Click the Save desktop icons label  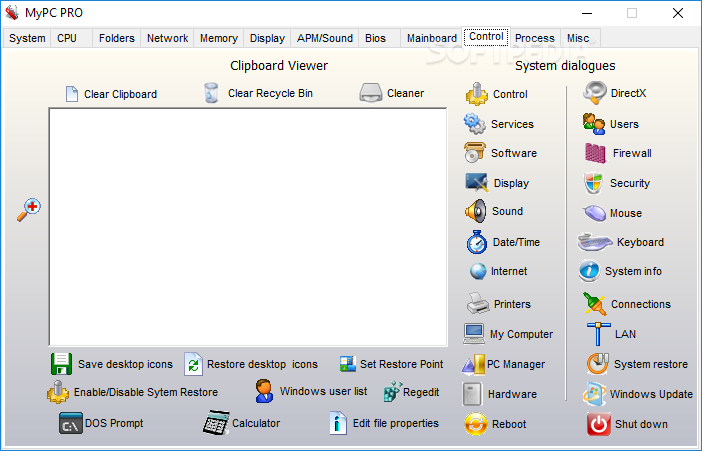[125, 364]
